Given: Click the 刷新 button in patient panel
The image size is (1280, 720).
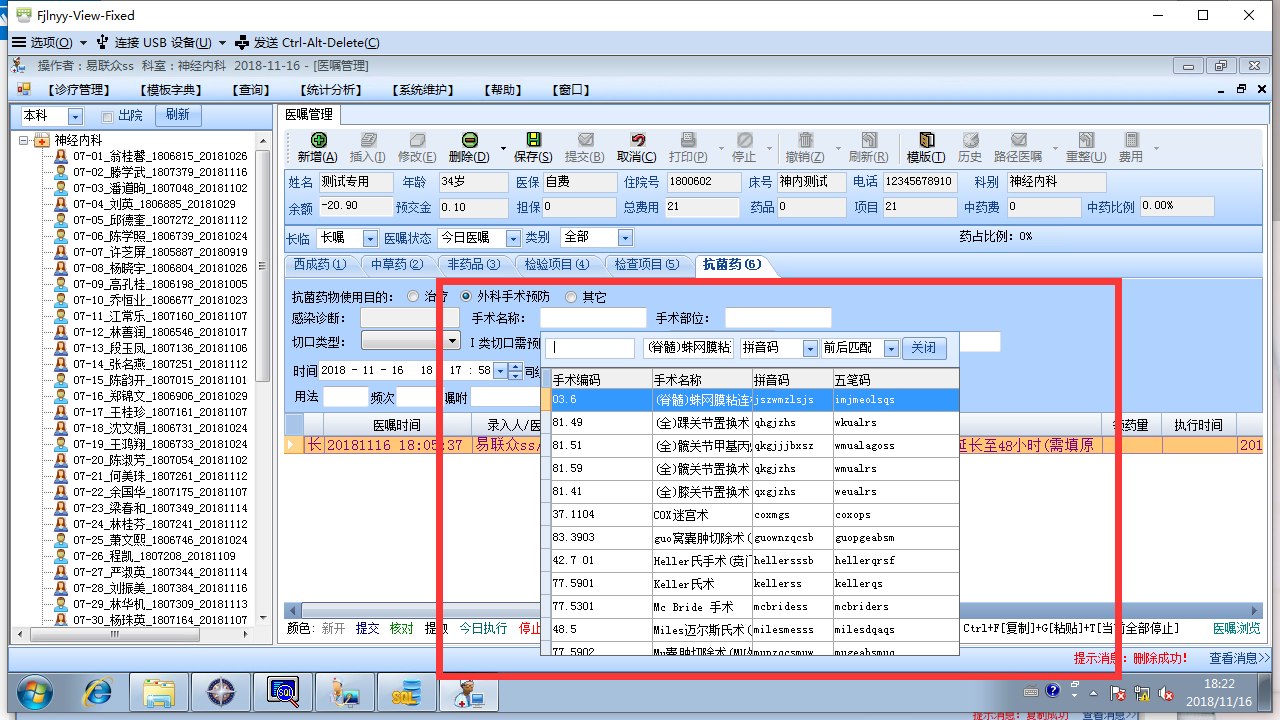Looking at the screenshot, I should coord(178,115).
